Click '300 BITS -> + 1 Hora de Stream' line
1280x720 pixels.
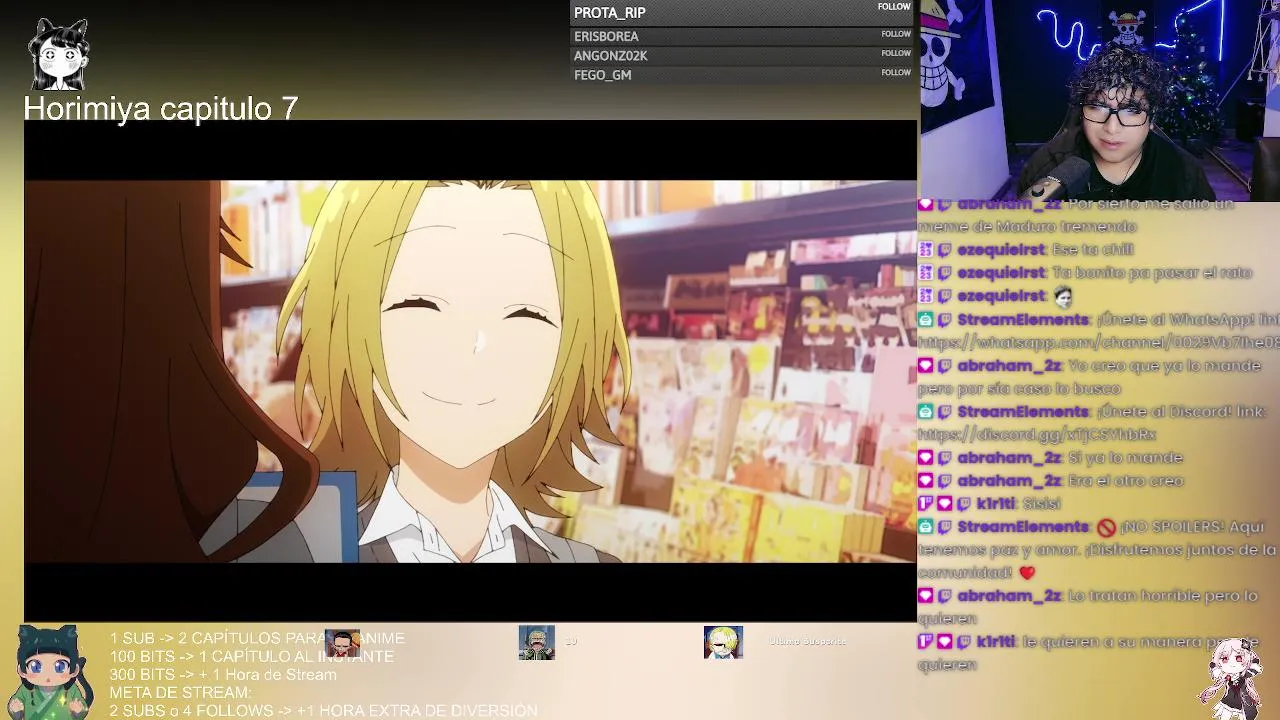click(x=223, y=674)
